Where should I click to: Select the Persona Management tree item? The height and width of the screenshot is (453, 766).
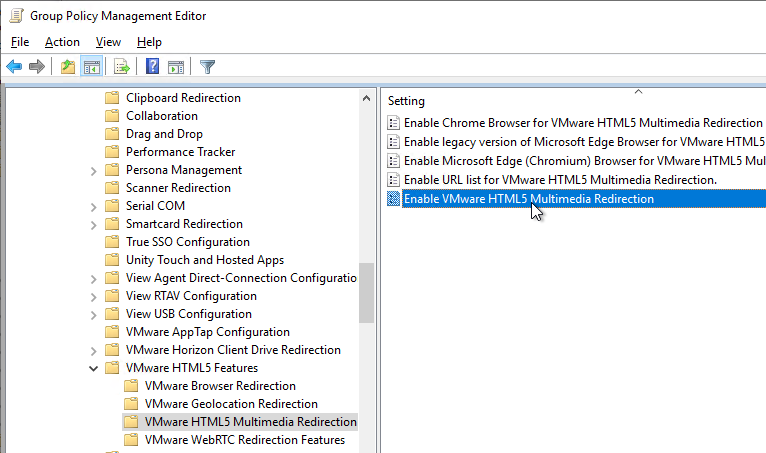pyautogui.click(x=184, y=170)
